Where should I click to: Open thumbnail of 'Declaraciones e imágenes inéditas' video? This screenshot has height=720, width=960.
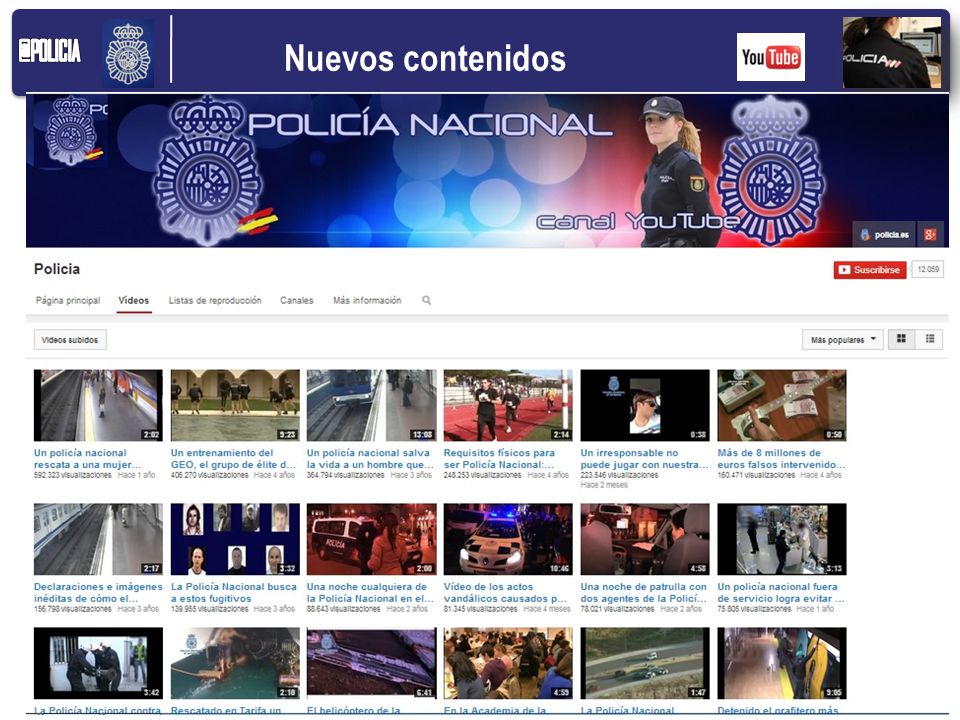(x=98, y=539)
